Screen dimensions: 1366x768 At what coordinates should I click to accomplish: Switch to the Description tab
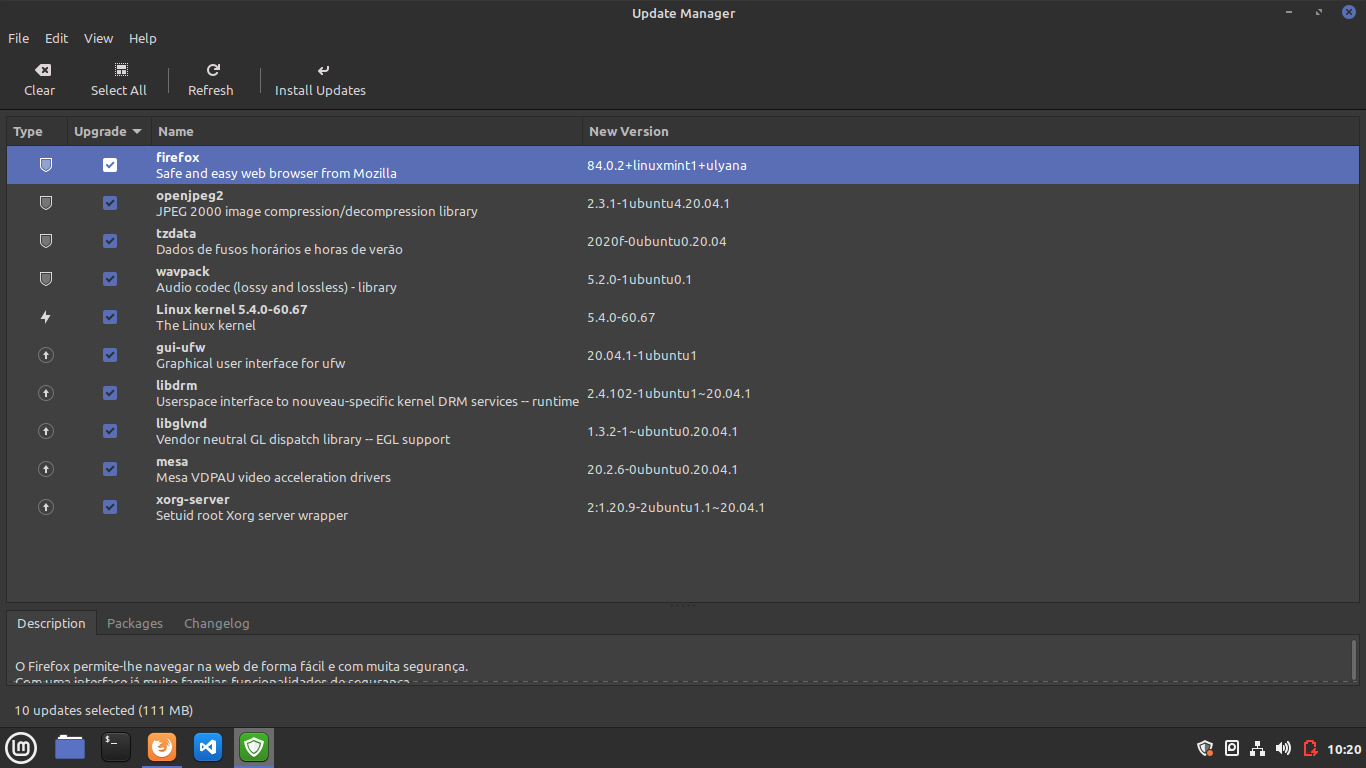(x=51, y=623)
